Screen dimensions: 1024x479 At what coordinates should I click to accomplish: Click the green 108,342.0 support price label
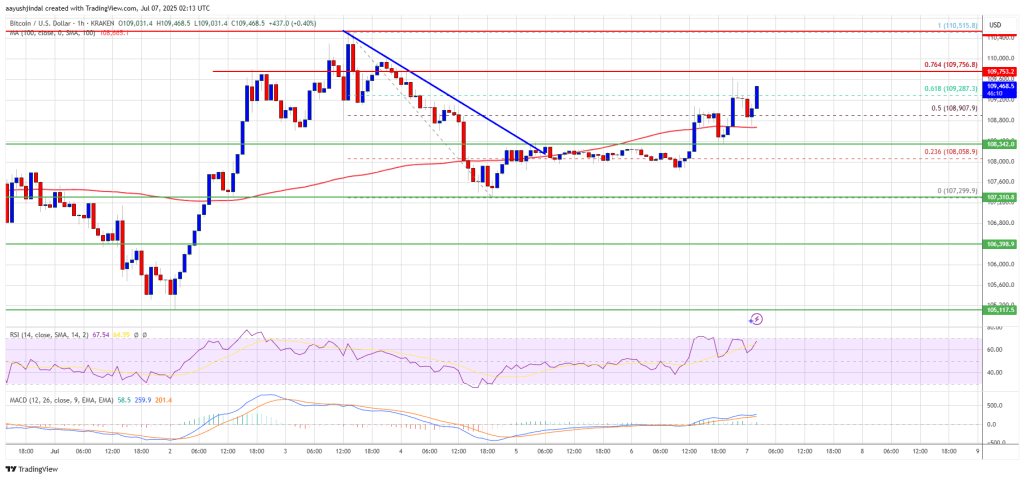click(1000, 144)
